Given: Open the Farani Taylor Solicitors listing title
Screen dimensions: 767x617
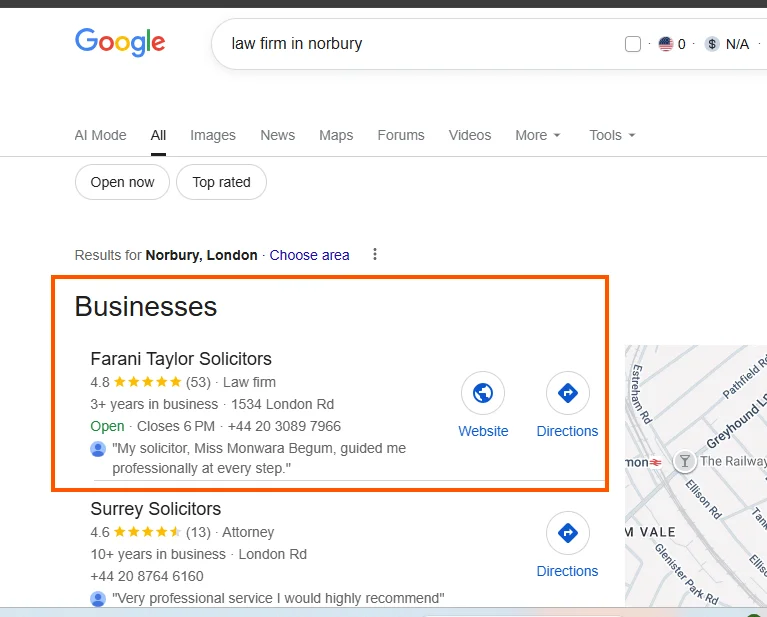Looking at the screenshot, I should point(181,359).
